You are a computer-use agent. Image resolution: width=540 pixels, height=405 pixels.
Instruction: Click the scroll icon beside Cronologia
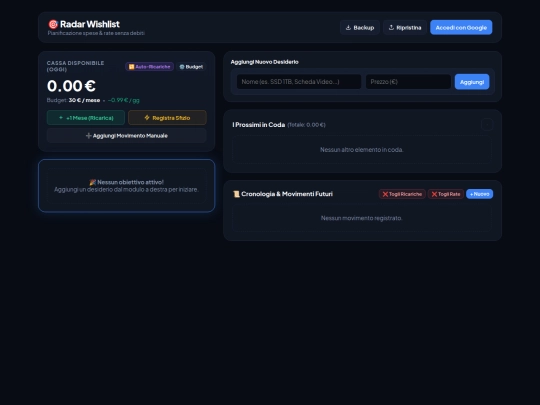pos(236,194)
